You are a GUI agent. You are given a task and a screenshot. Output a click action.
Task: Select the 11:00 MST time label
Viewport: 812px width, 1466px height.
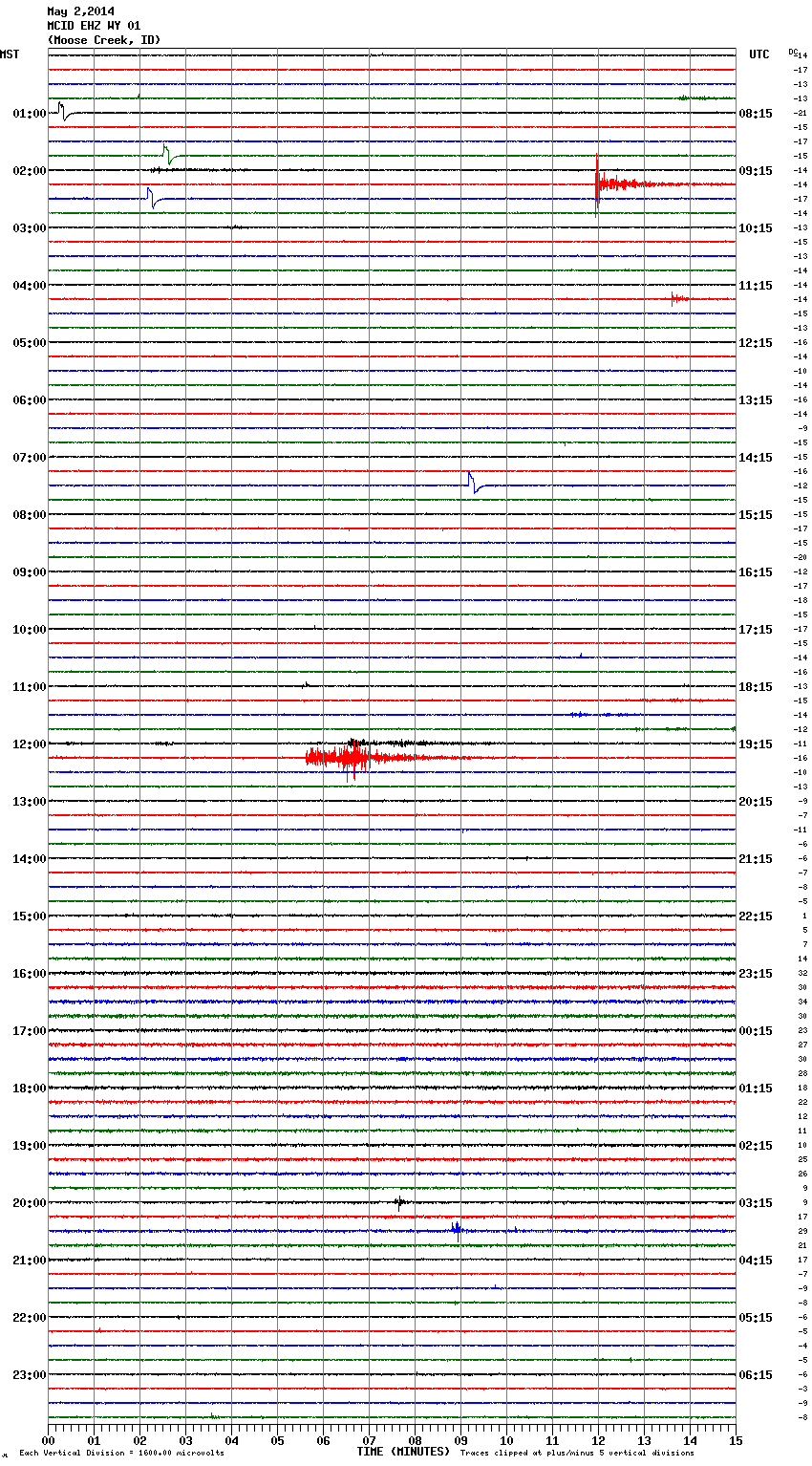click(29, 686)
